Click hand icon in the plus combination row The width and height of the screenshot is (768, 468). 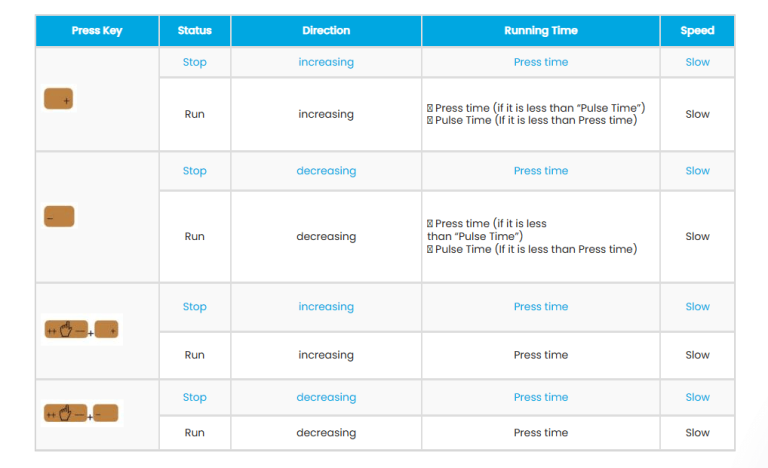click(x=66, y=331)
